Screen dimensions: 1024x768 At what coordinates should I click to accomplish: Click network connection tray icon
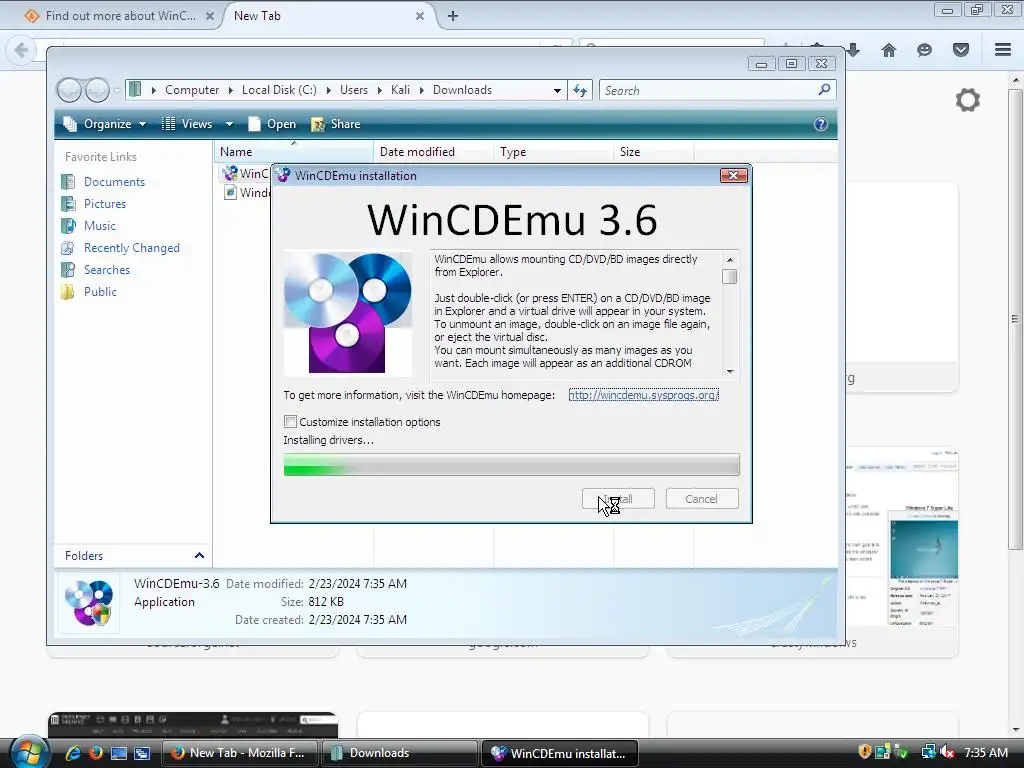928,752
